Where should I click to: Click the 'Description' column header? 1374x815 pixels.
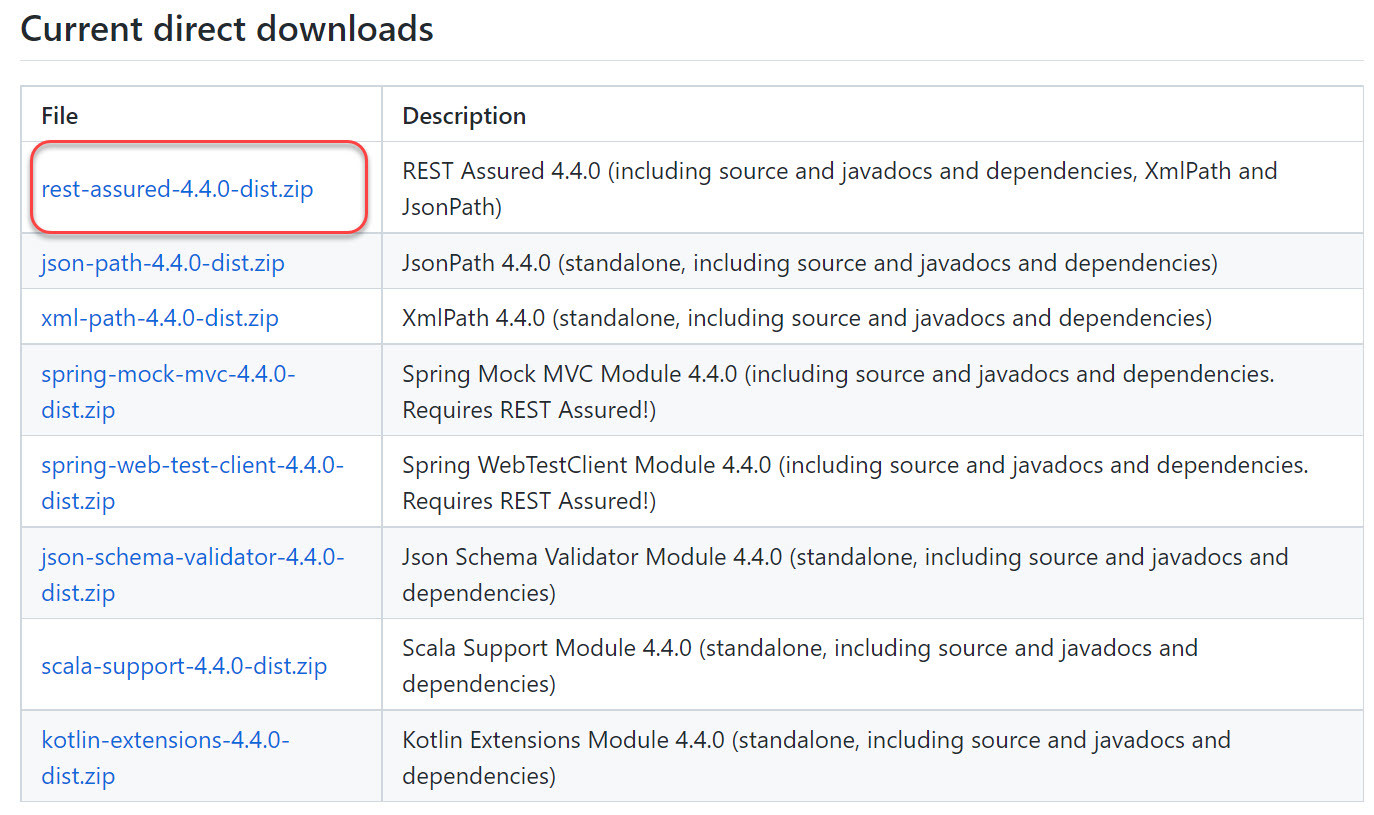[x=464, y=115]
